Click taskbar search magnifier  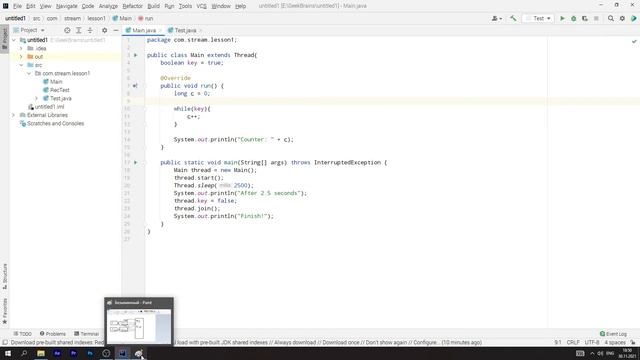point(24,353)
